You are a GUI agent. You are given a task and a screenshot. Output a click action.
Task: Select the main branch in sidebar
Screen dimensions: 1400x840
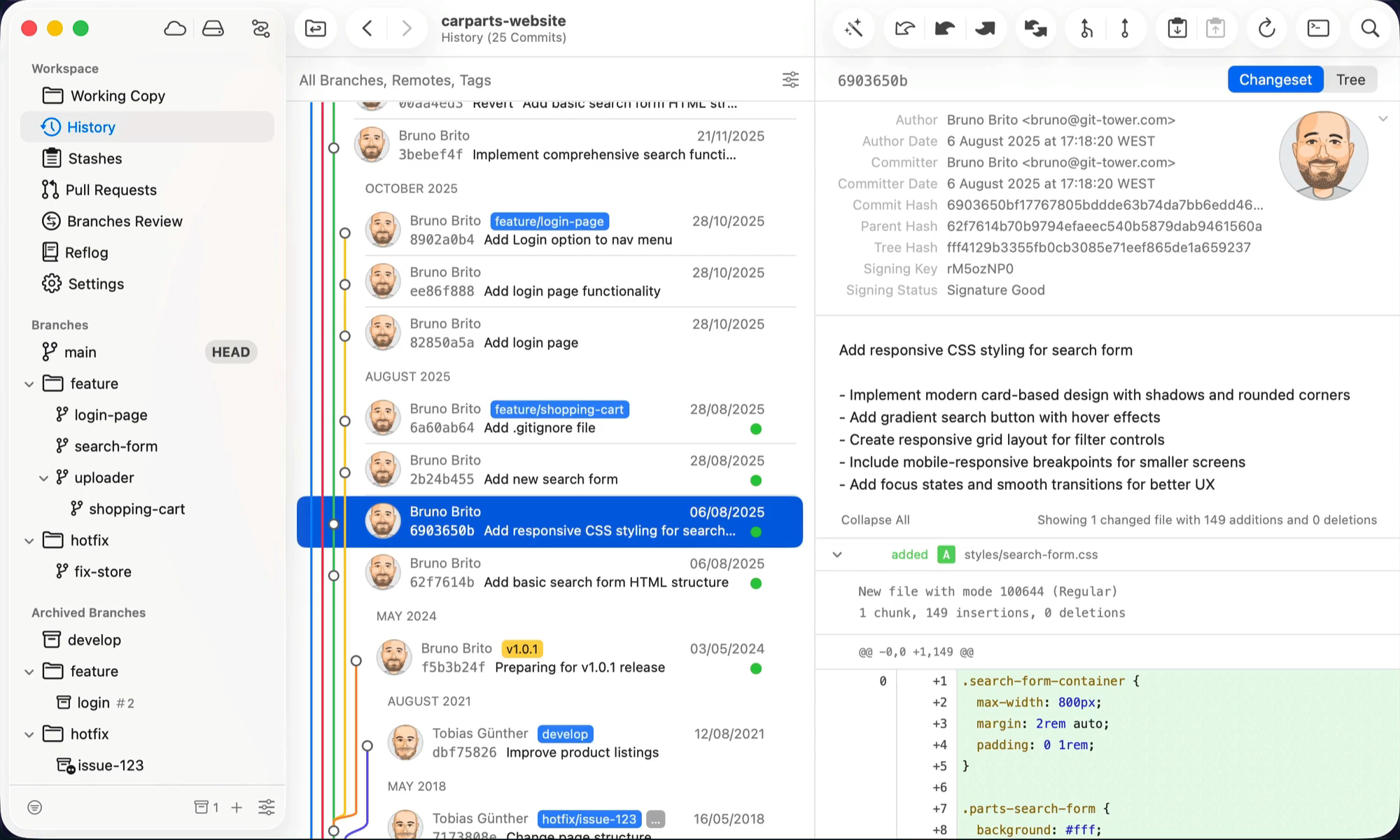click(147, 352)
